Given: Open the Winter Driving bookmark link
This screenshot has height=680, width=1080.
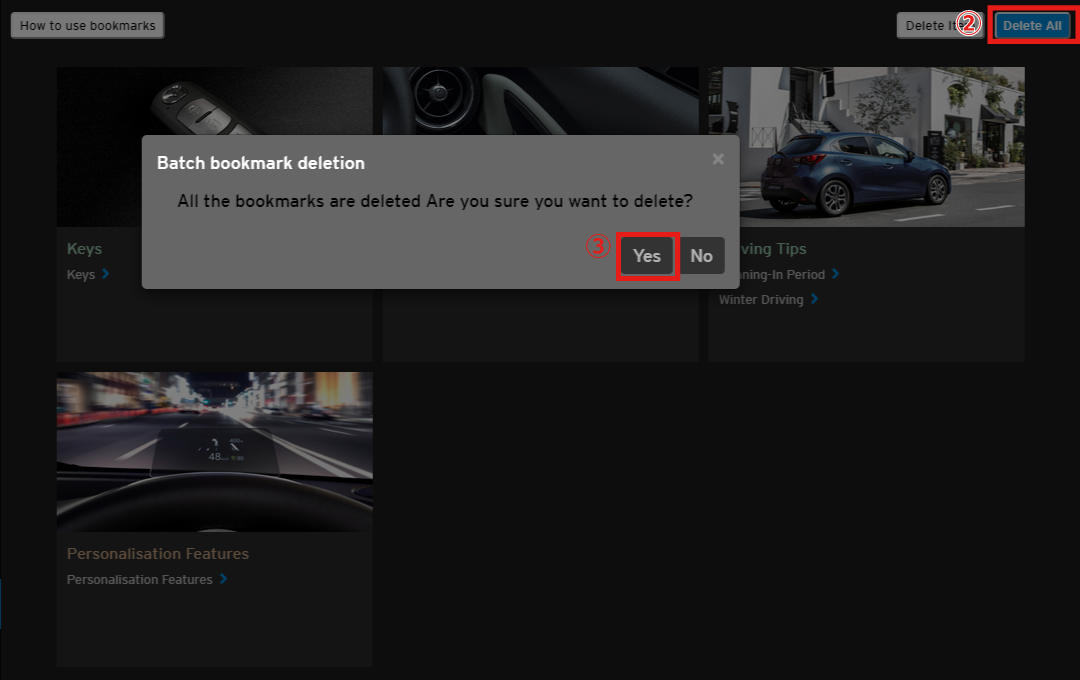Looking at the screenshot, I should 762,299.
